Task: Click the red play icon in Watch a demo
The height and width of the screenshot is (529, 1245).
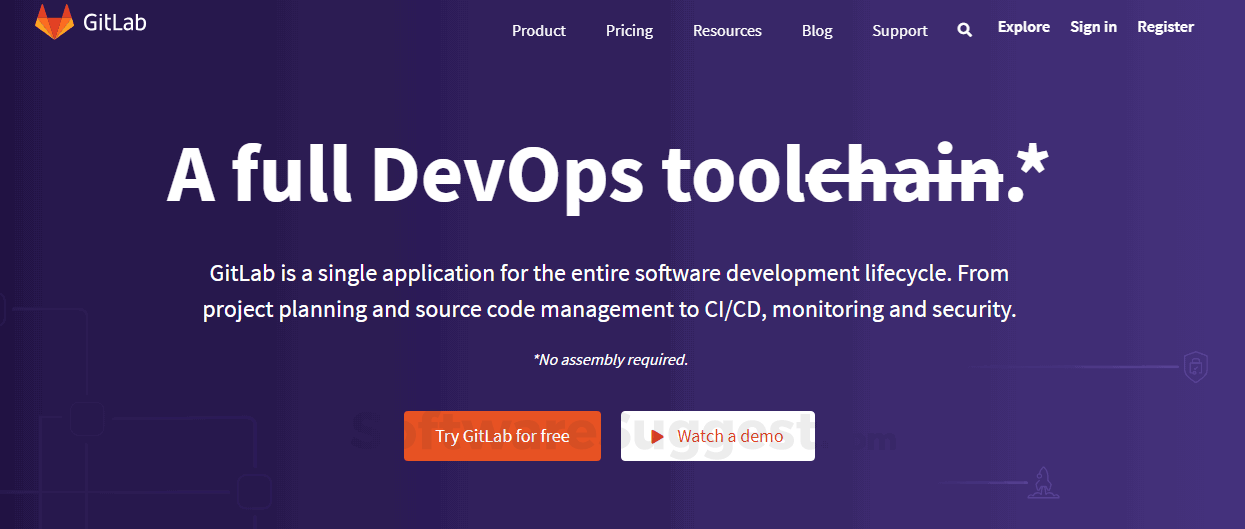Action: (657, 437)
